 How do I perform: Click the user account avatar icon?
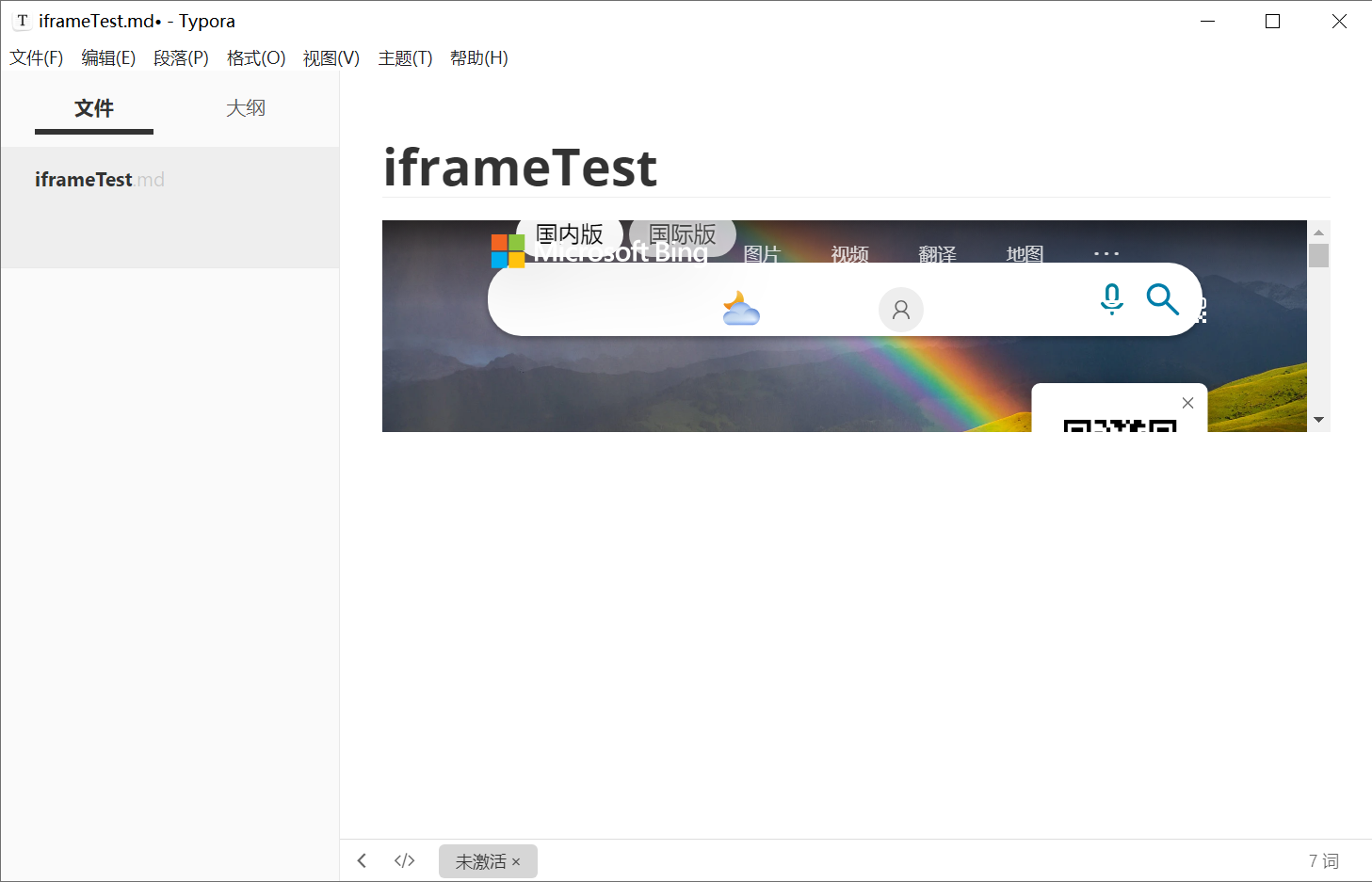tap(901, 310)
